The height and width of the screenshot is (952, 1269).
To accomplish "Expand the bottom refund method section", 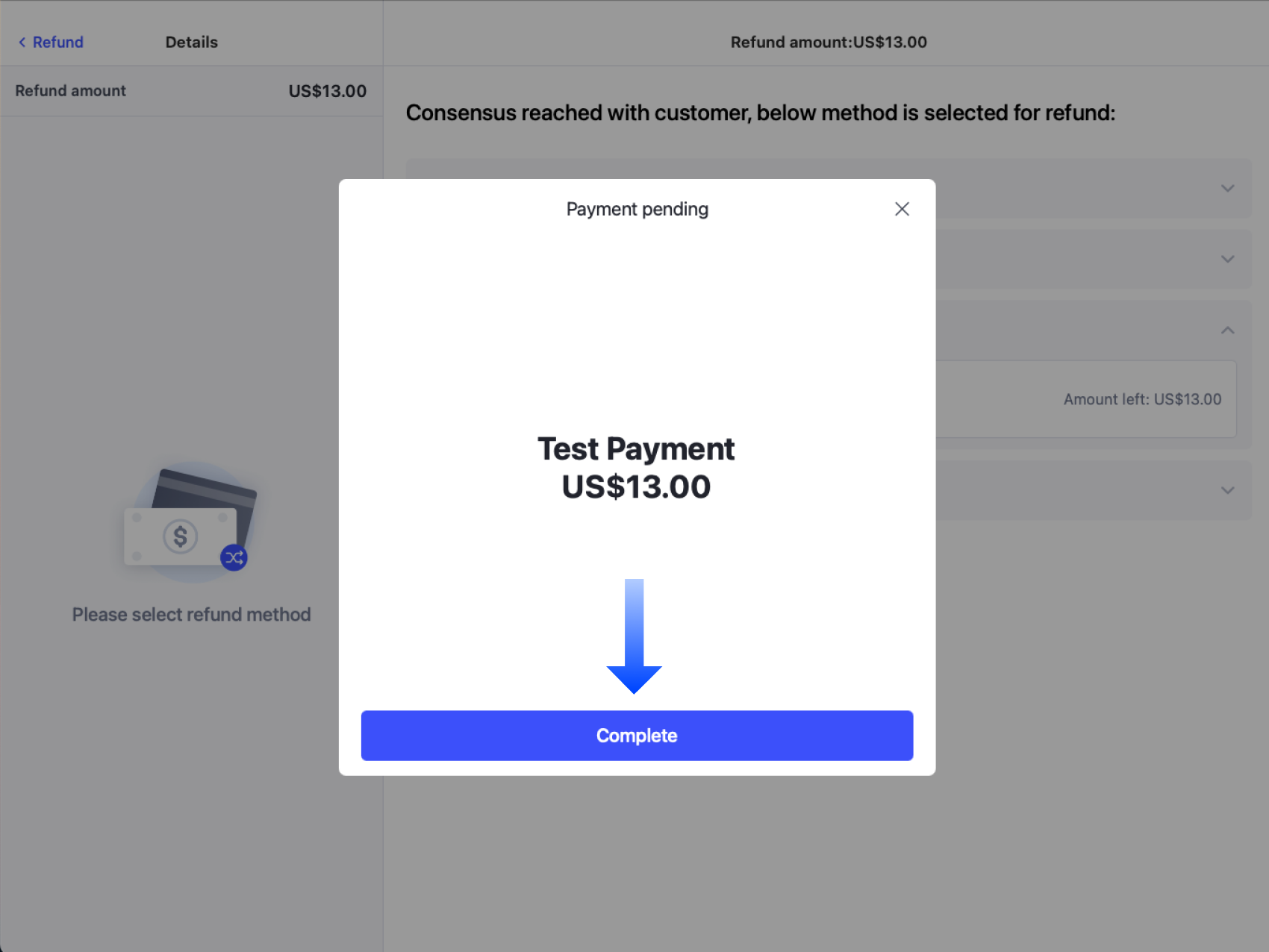I will pos(1227,491).
